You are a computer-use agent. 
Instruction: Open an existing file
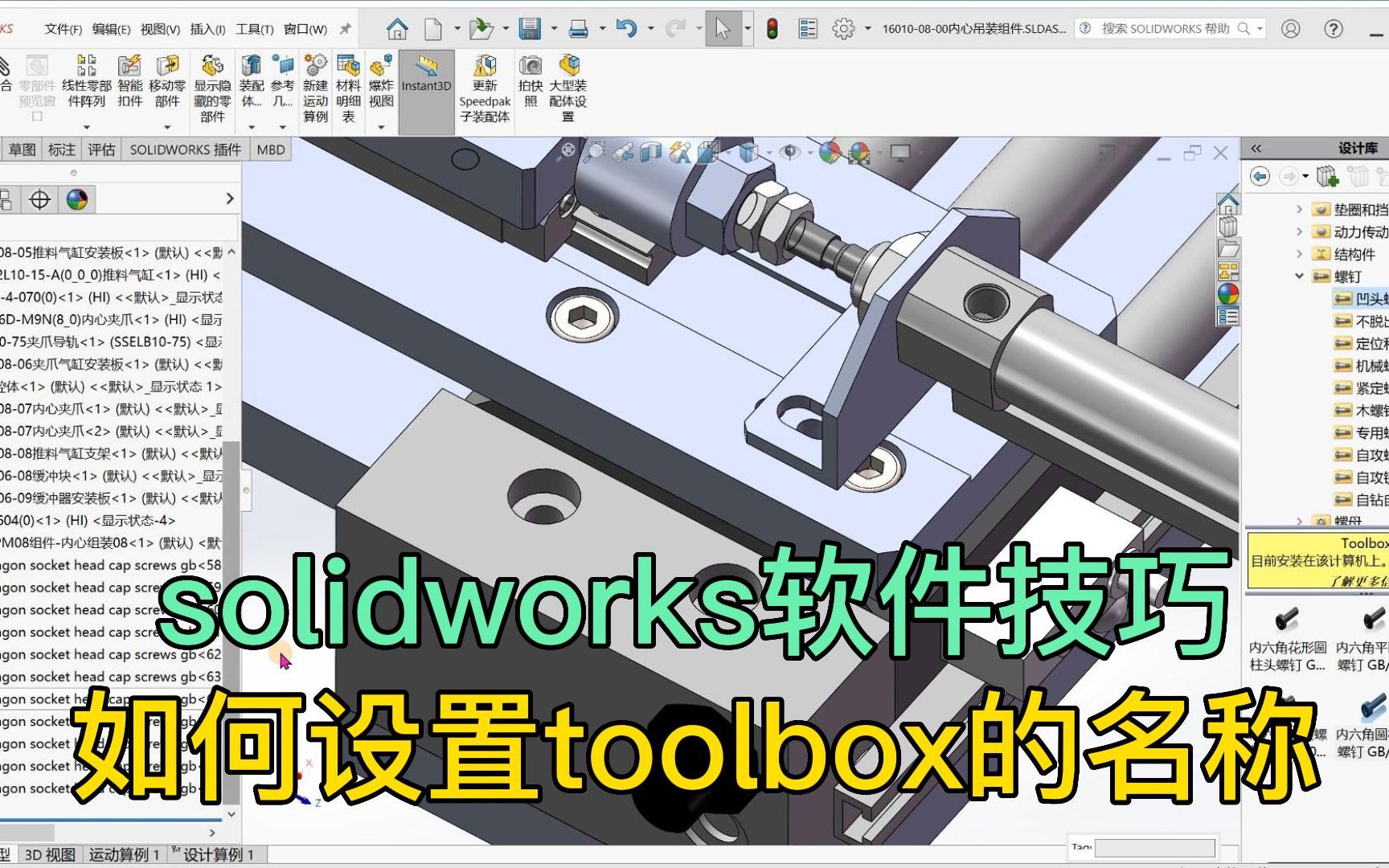[481, 29]
